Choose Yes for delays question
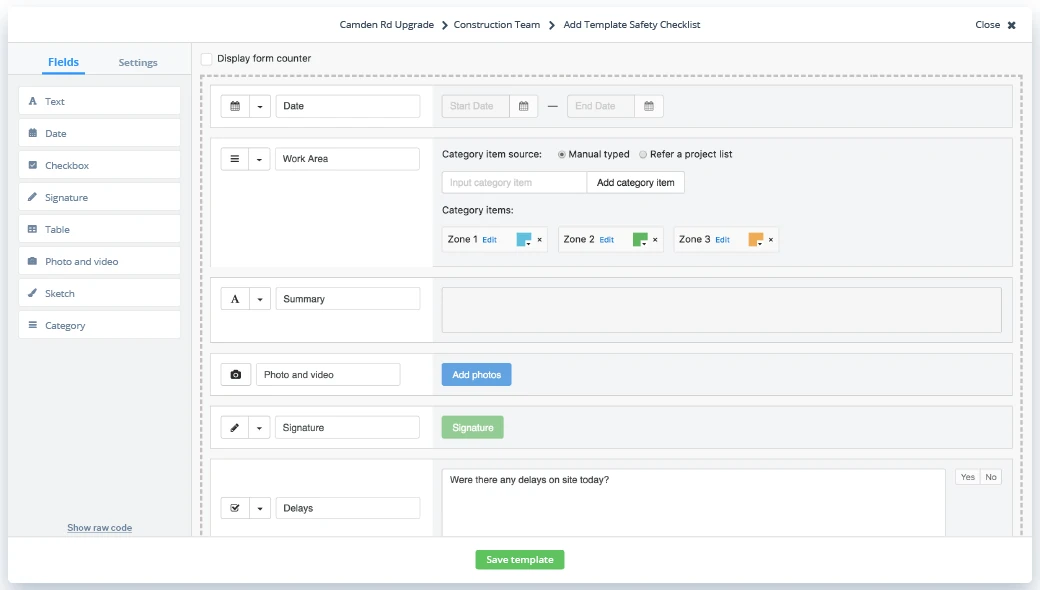Screen dimensions: 1040x590 click(968, 477)
